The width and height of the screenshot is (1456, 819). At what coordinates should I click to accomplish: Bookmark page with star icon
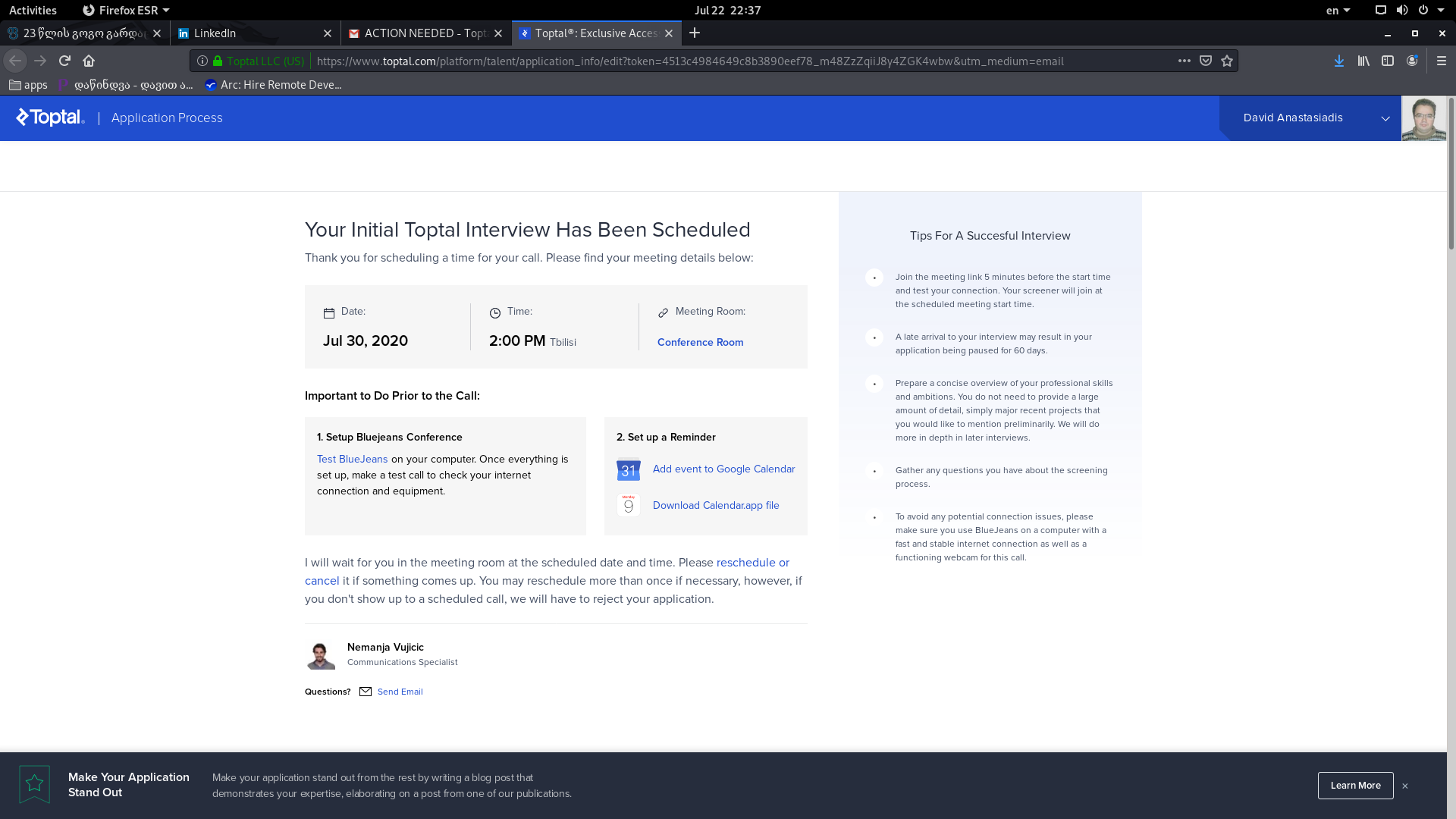coord(1227,61)
